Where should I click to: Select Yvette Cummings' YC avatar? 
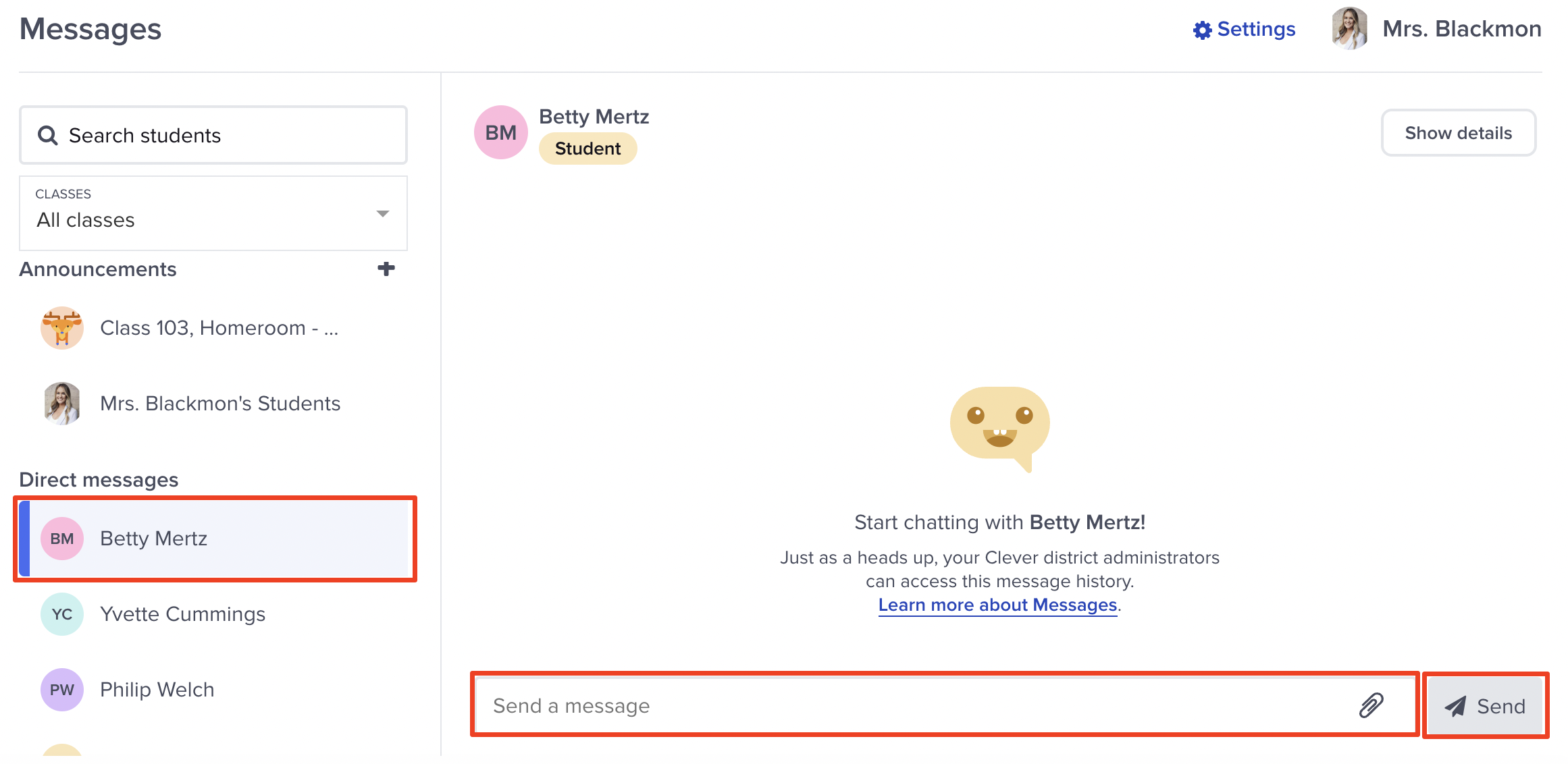pos(61,614)
